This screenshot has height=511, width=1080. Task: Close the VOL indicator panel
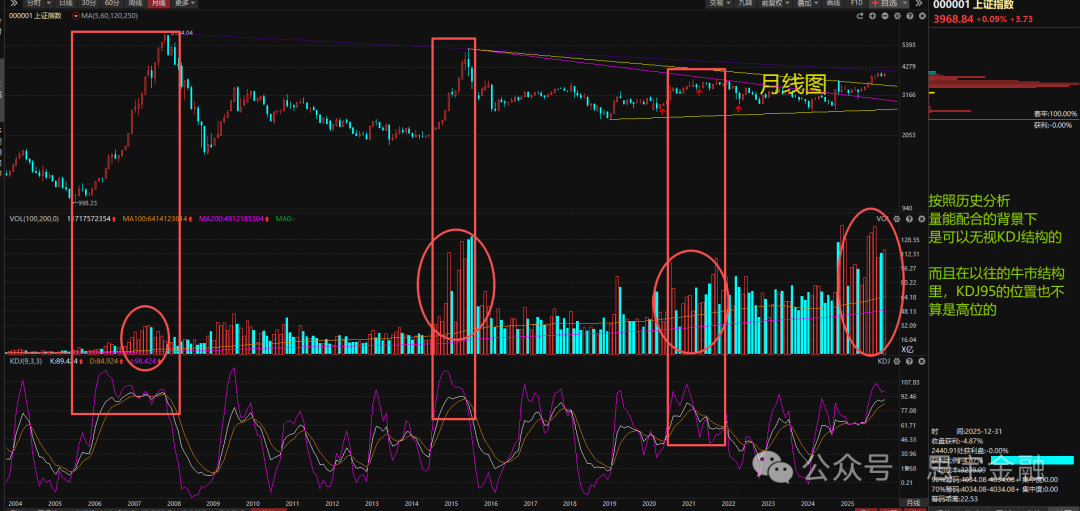point(922,219)
